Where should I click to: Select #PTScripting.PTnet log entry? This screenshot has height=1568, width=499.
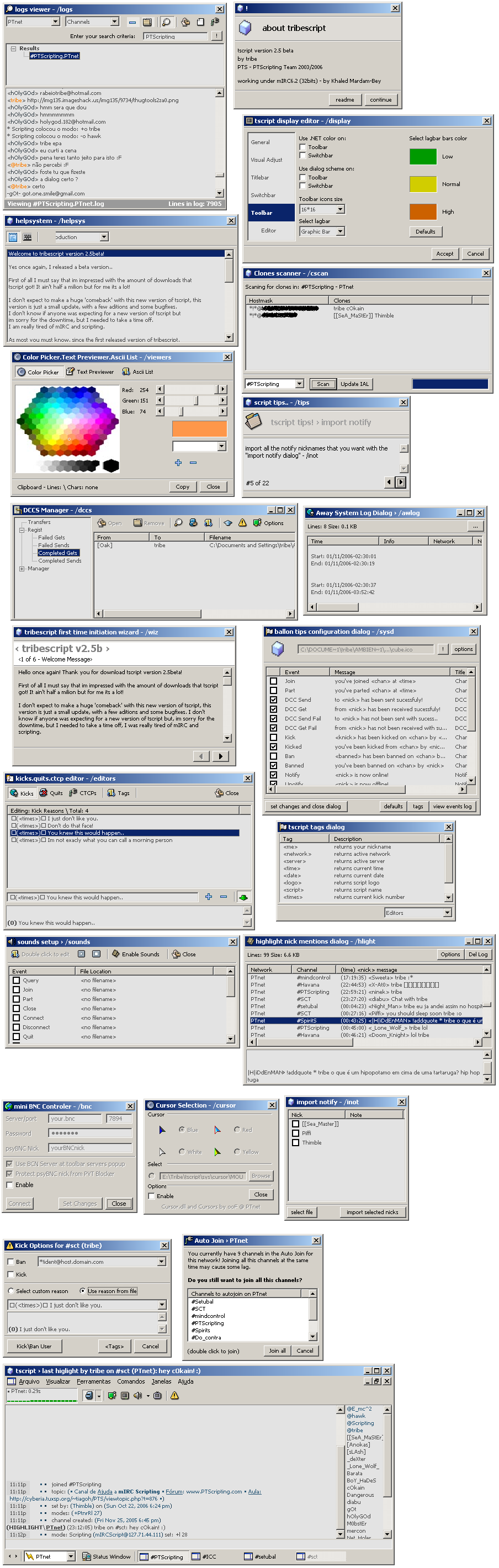(55, 56)
